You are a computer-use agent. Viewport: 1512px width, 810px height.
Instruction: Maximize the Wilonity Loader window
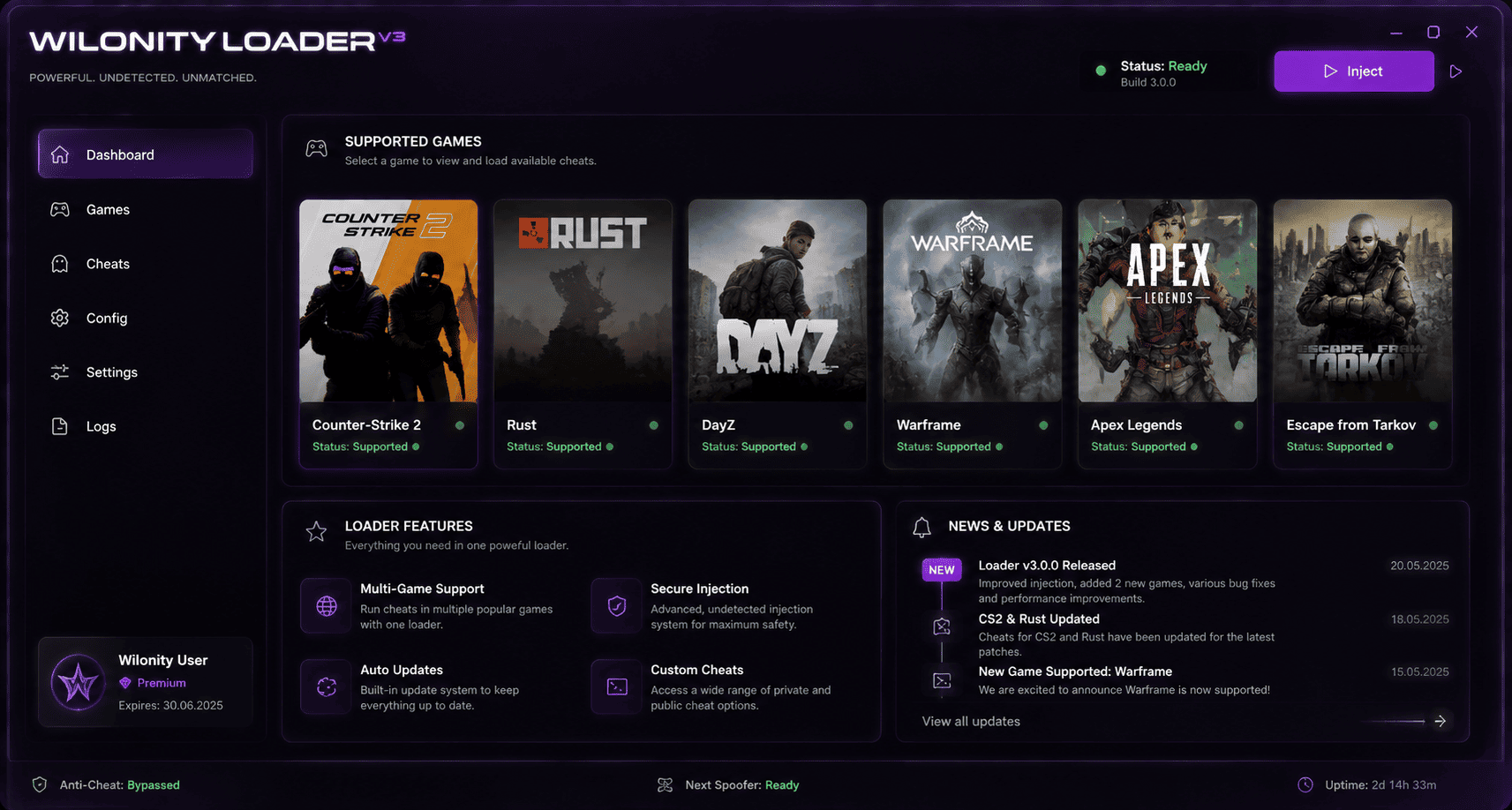tap(1433, 32)
